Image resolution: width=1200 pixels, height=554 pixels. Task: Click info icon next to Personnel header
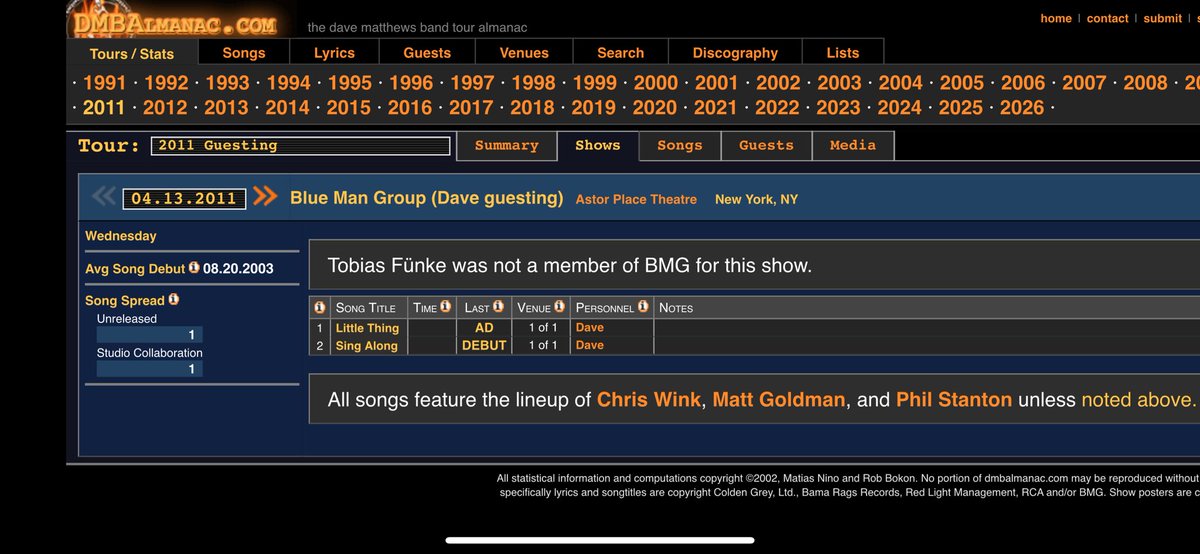click(x=643, y=307)
